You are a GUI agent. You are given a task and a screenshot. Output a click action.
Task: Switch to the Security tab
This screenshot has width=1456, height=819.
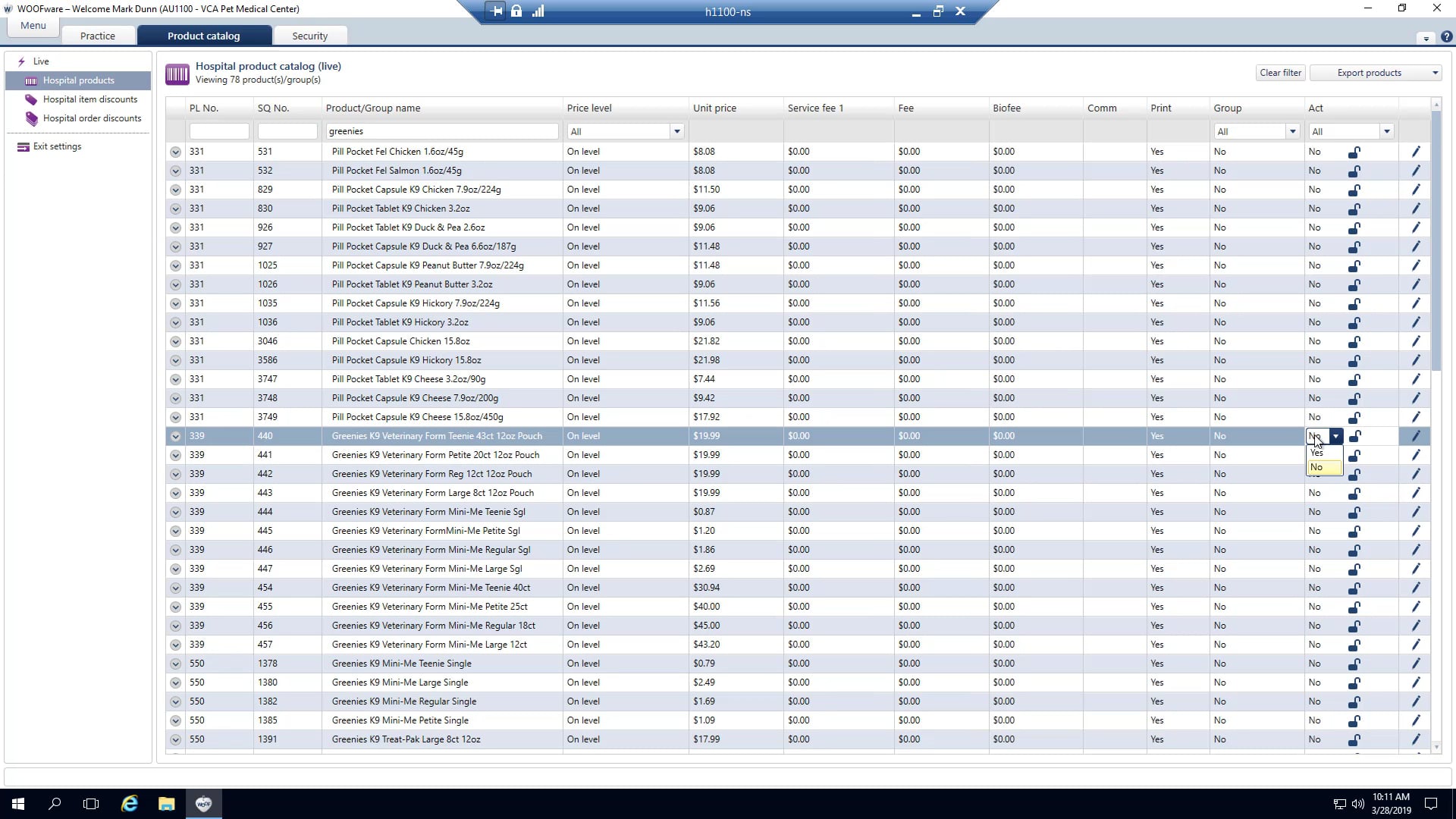point(309,36)
